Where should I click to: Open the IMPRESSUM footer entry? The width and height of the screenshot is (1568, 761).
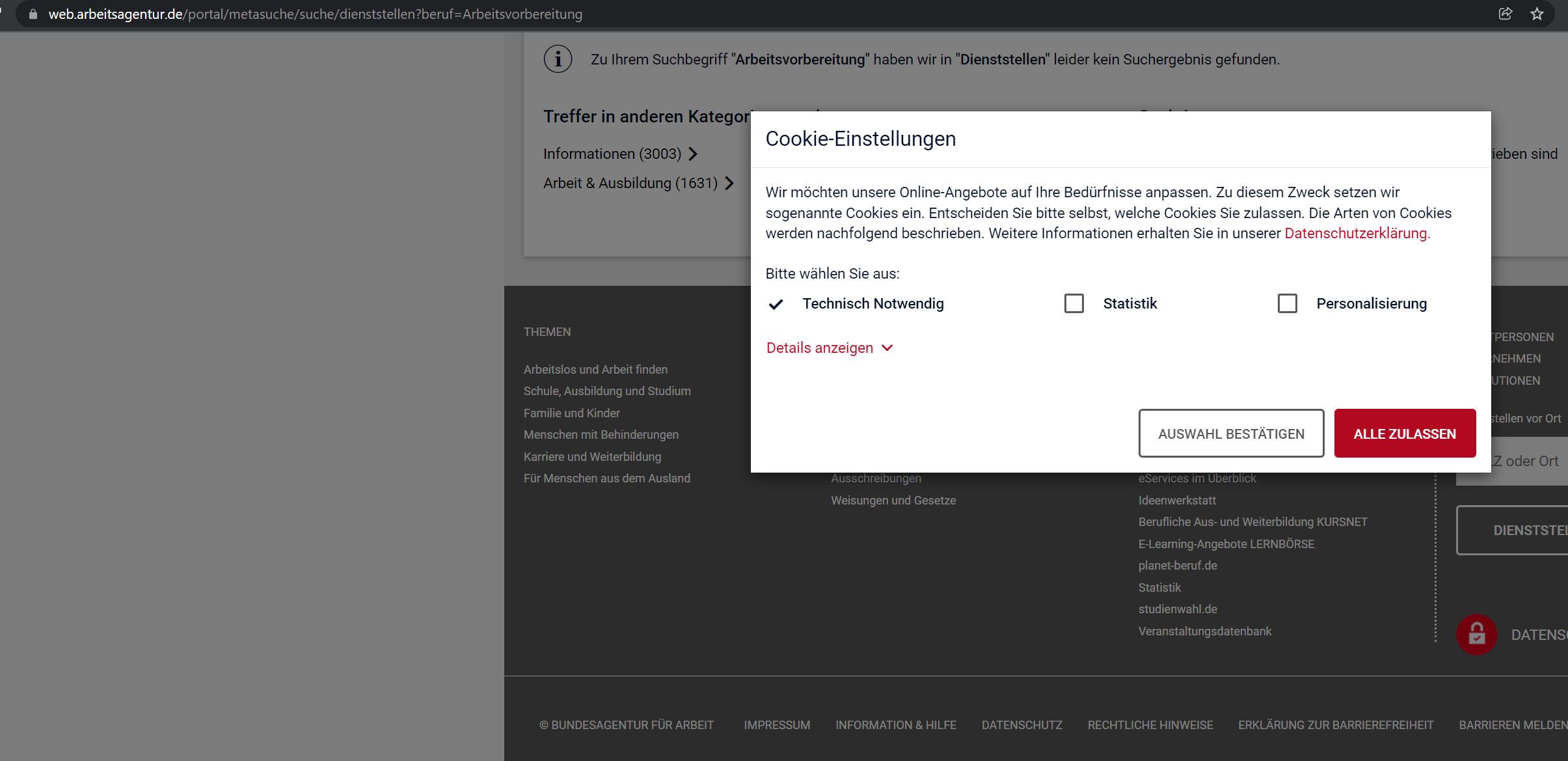776,725
